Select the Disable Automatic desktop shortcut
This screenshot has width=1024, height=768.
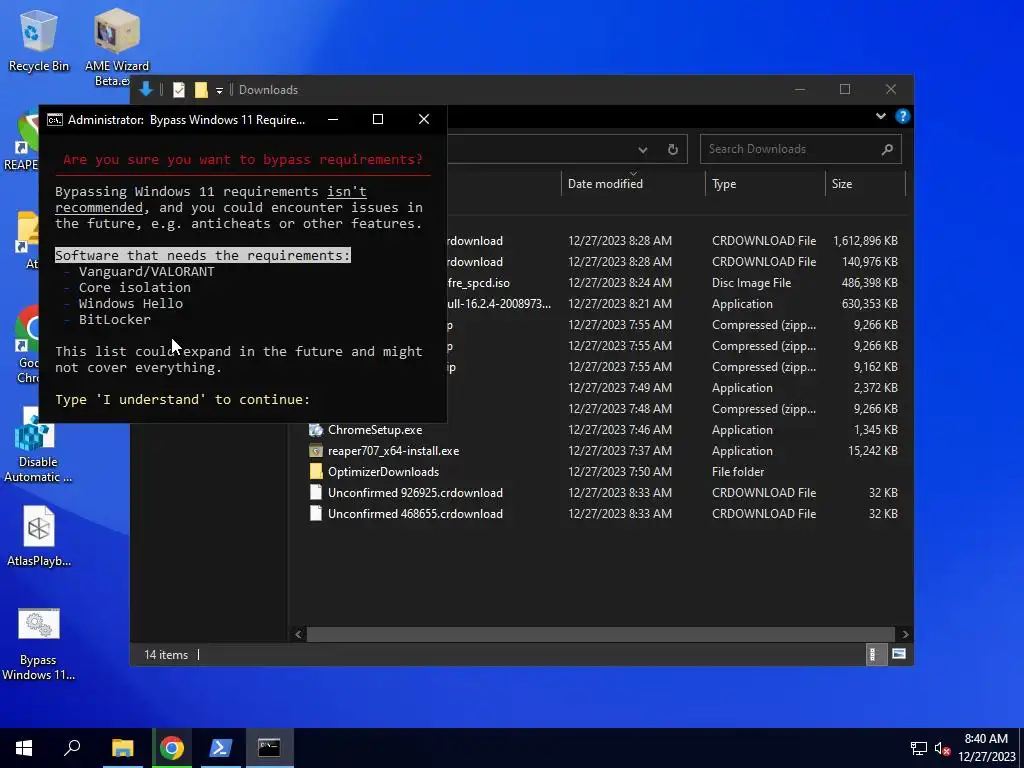click(x=37, y=446)
